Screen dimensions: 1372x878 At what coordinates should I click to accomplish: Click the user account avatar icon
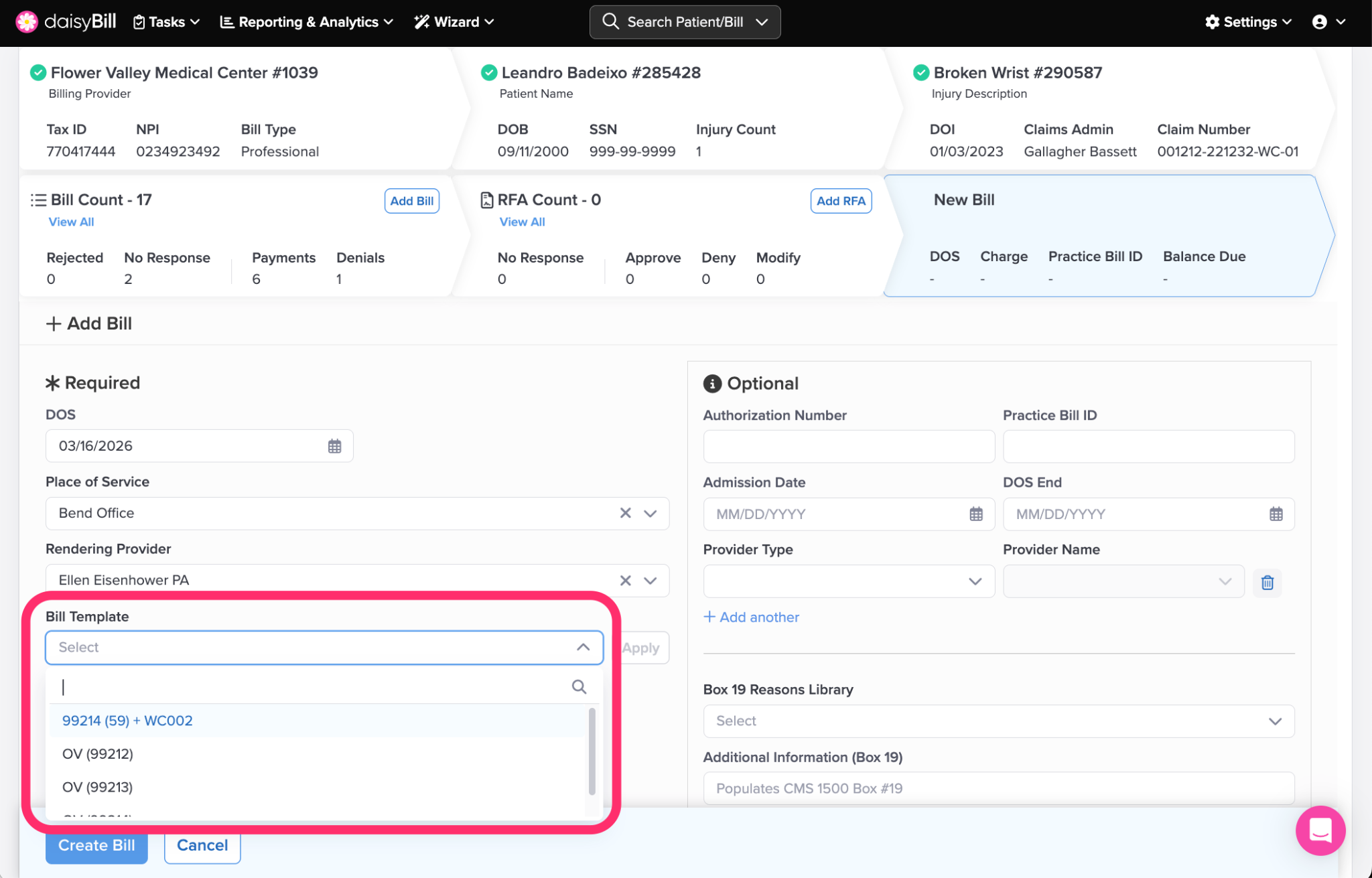click(x=1319, y=22)
